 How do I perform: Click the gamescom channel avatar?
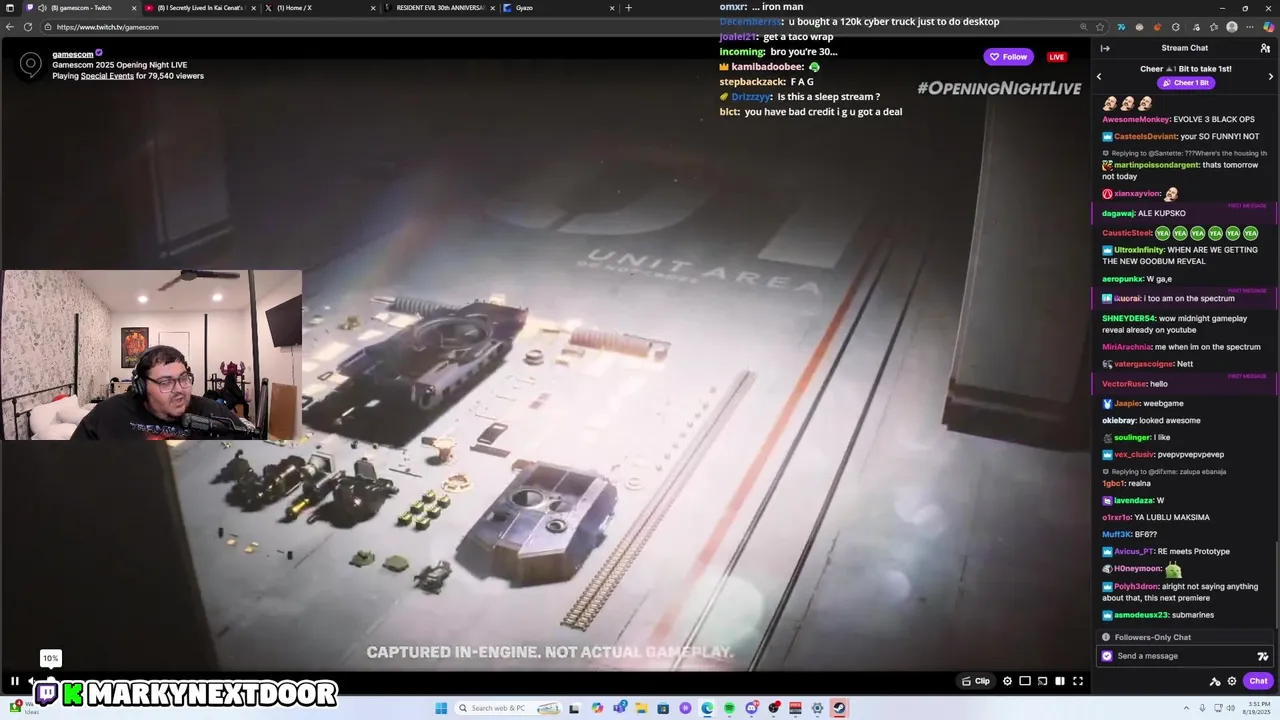point(31,65)
